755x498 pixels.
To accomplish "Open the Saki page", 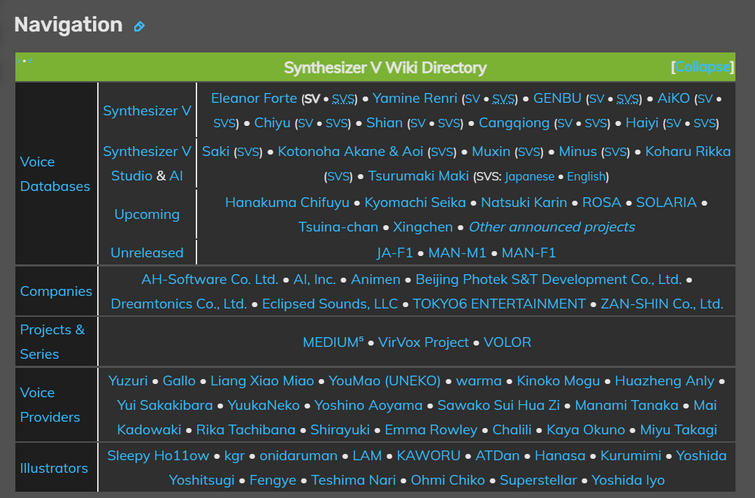I will click(215, 151).
